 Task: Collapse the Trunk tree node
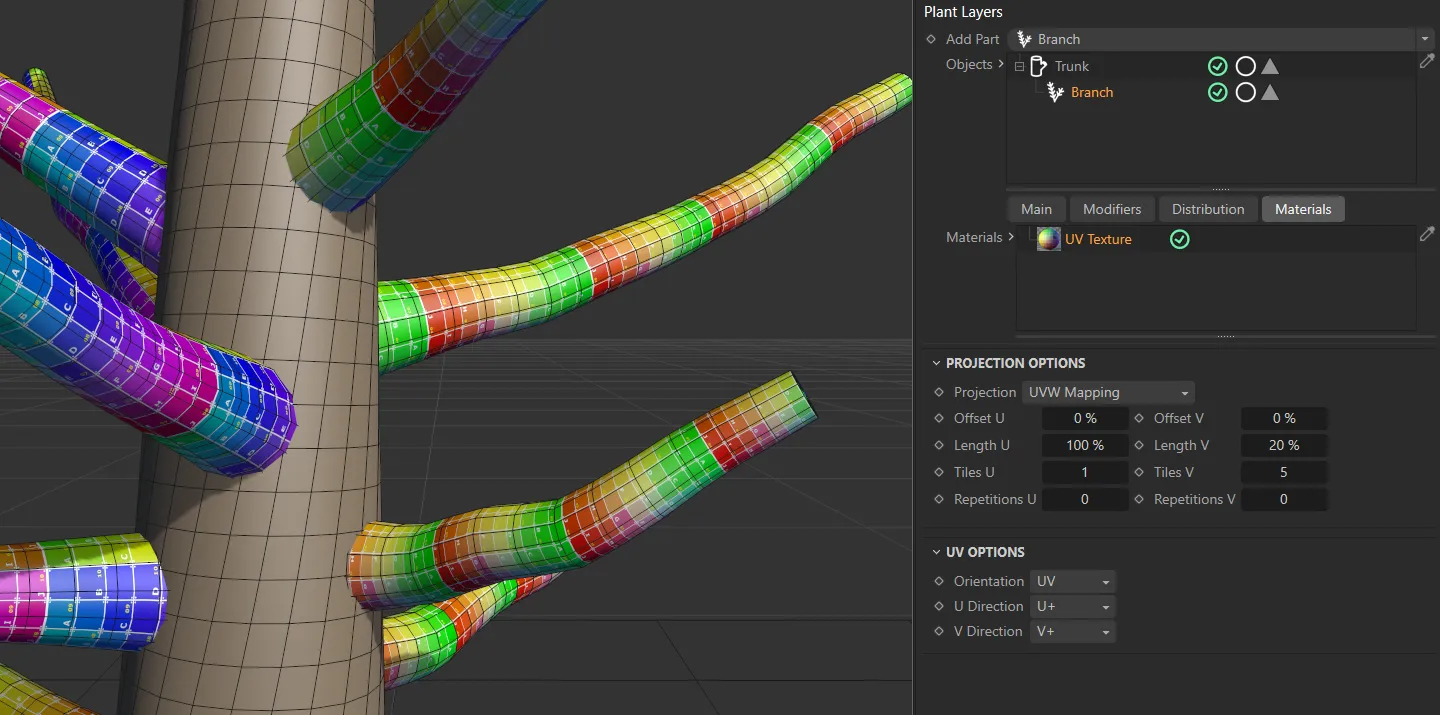1019,67
